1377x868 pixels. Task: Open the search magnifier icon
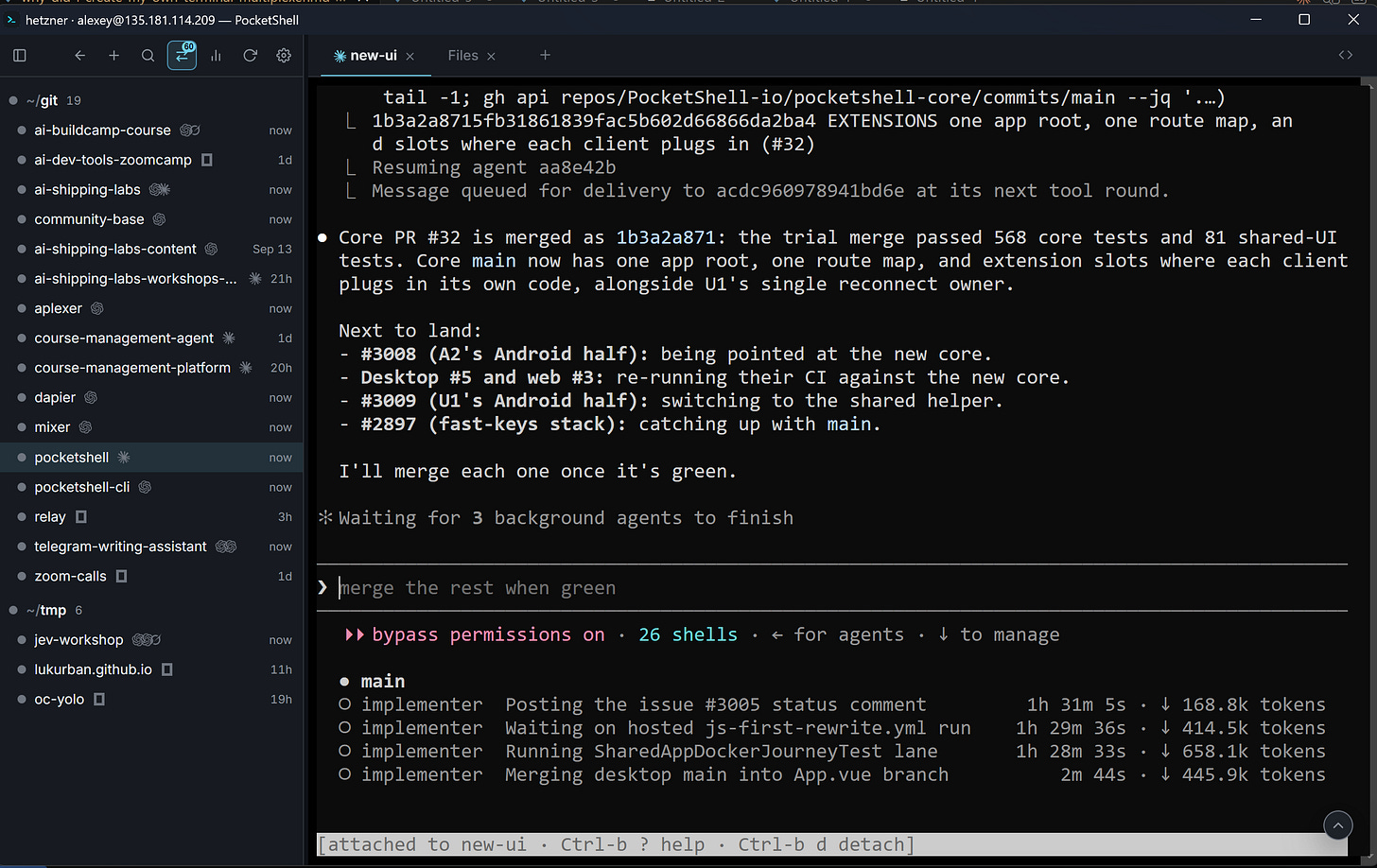(148, 56)
